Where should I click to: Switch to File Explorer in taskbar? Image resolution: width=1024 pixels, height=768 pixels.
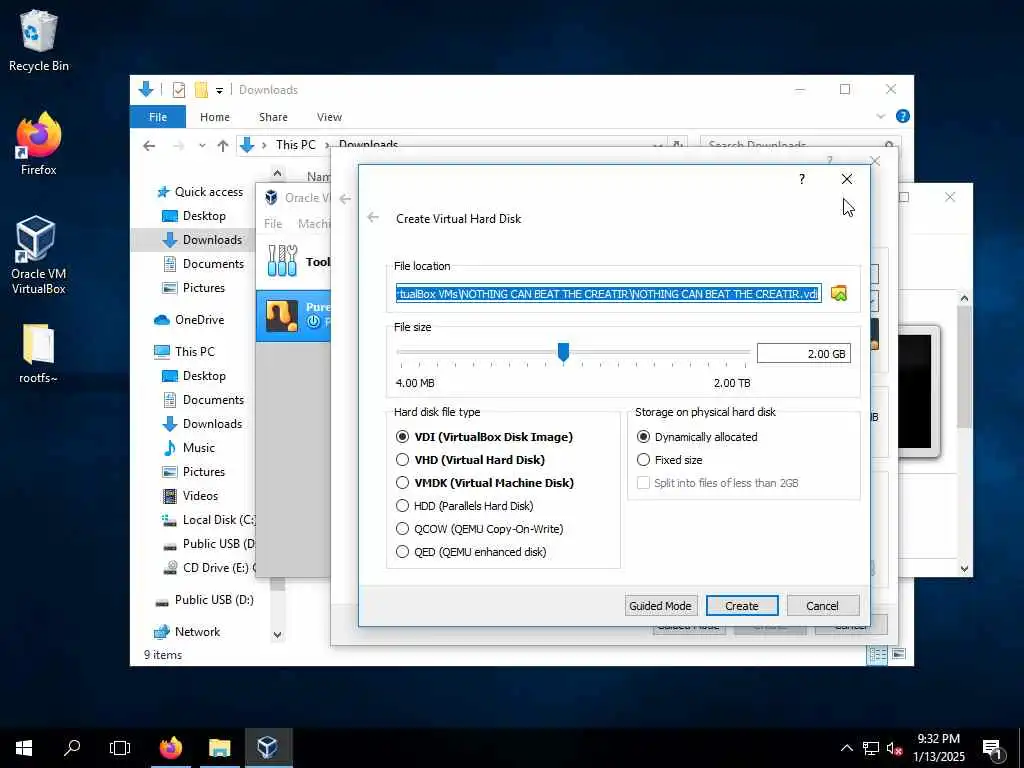click(219, 748)
